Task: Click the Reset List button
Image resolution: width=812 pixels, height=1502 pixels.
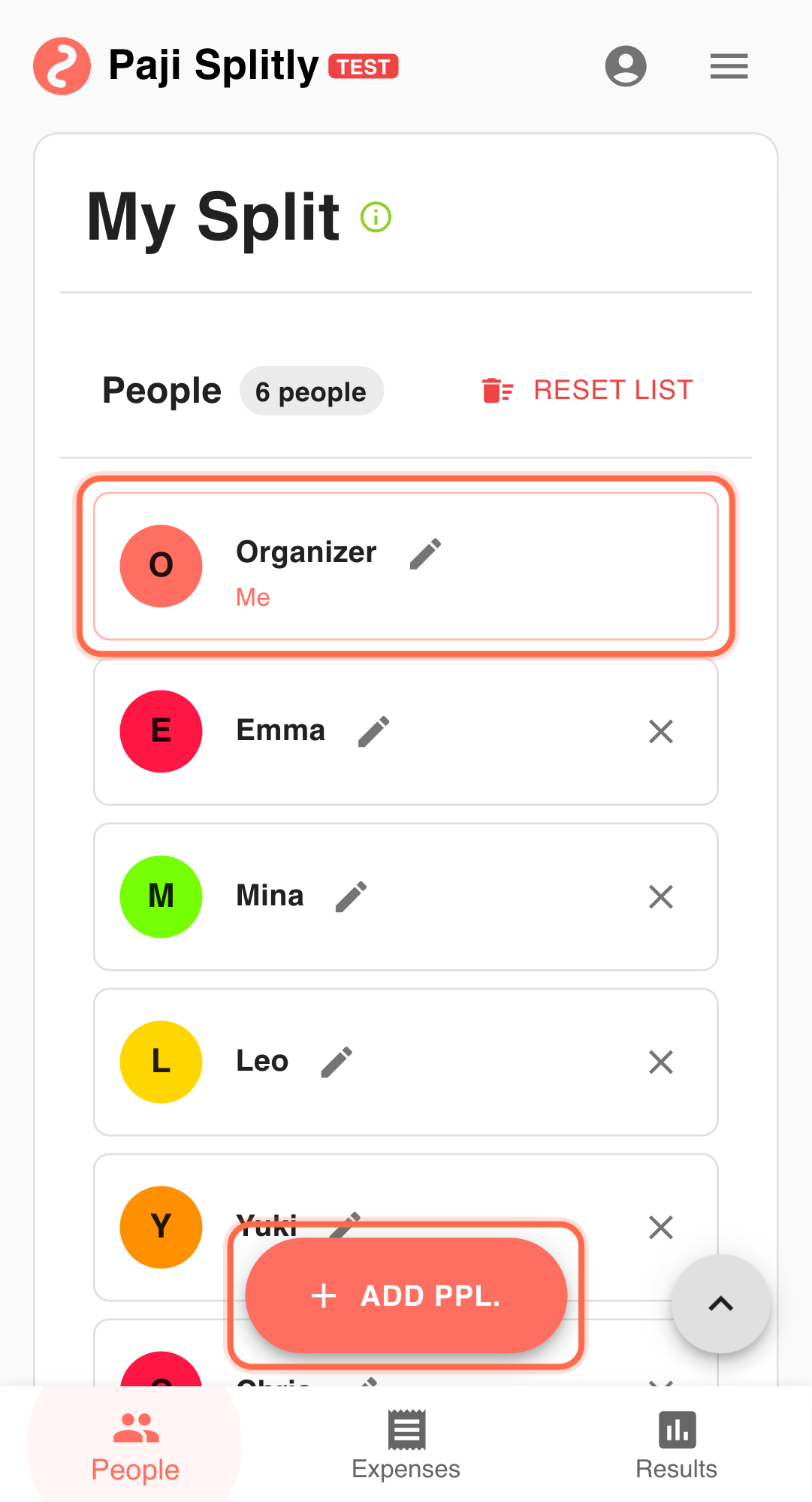Action: coord(587,391)
